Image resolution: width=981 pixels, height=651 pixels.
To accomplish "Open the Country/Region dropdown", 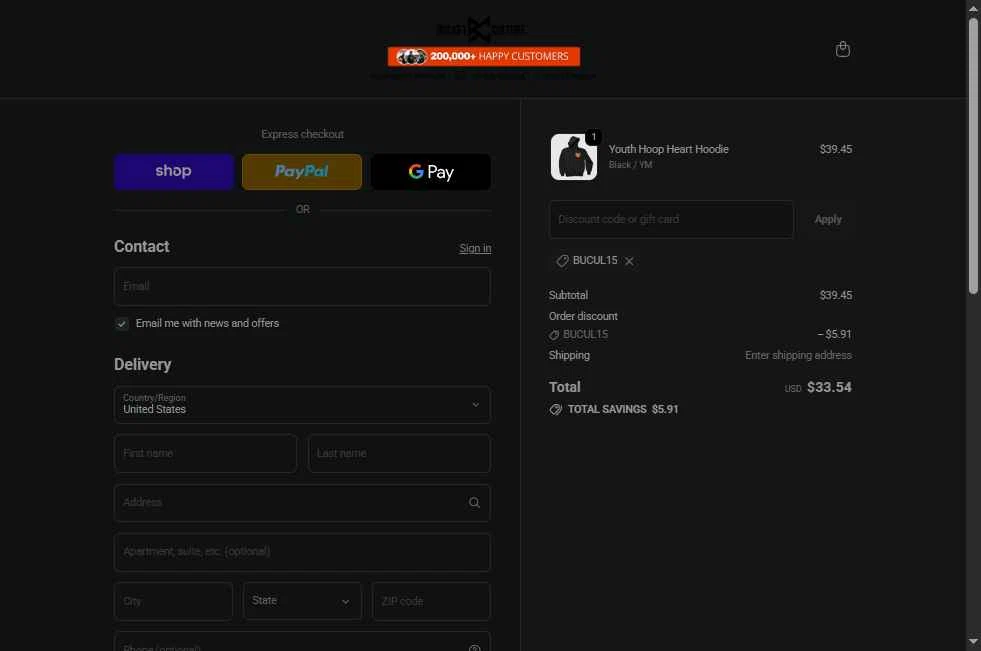I will (302, 405).
